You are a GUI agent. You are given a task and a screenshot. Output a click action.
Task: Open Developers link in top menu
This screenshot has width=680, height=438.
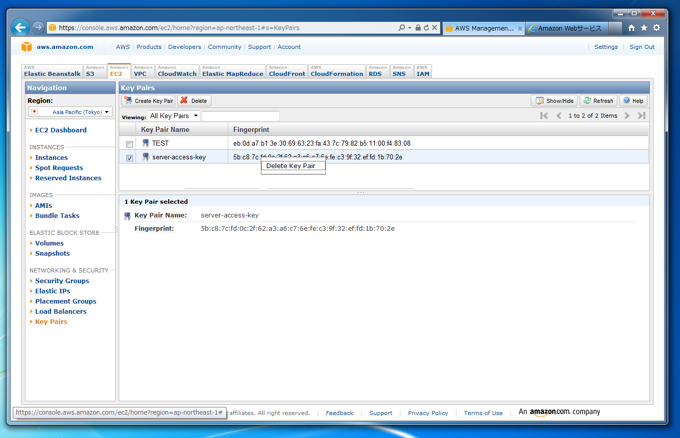[184, 47]
